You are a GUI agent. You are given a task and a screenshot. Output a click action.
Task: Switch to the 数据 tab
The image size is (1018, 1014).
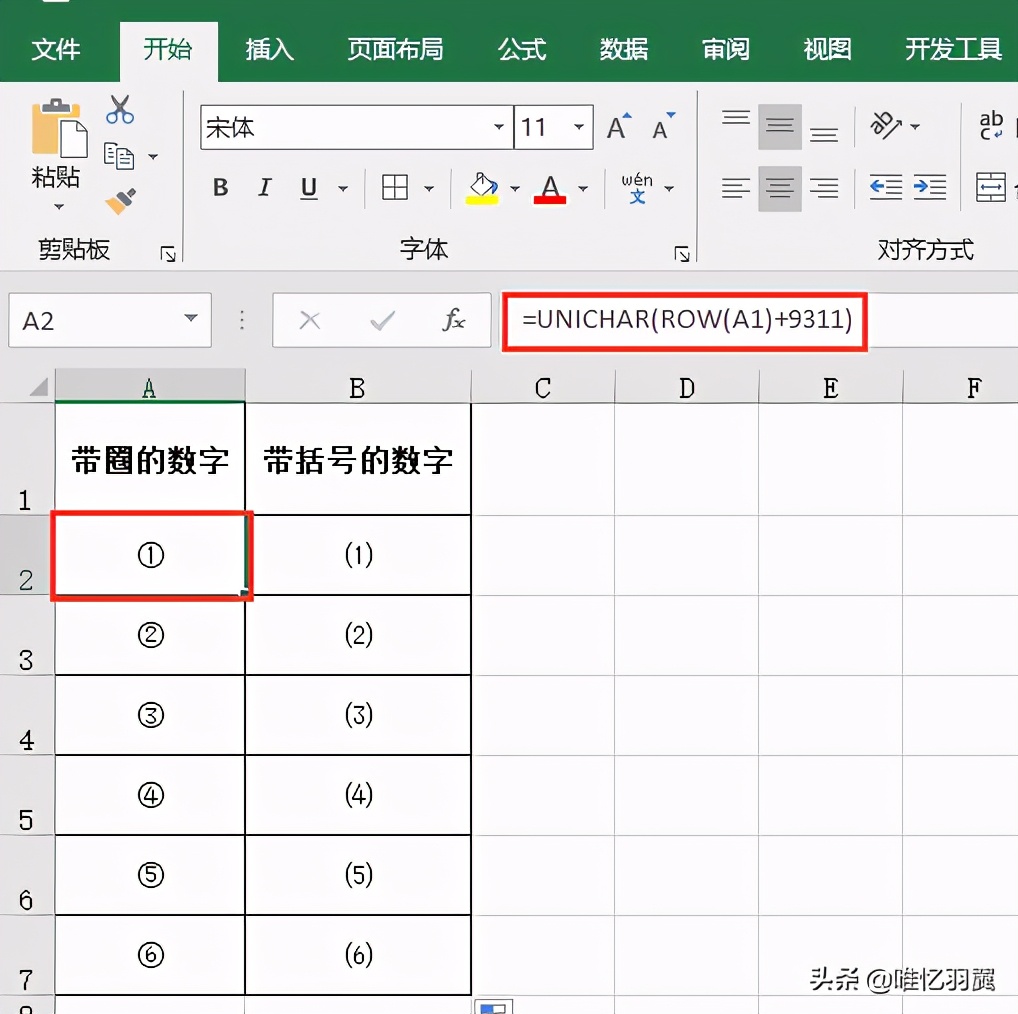[624, 49]
